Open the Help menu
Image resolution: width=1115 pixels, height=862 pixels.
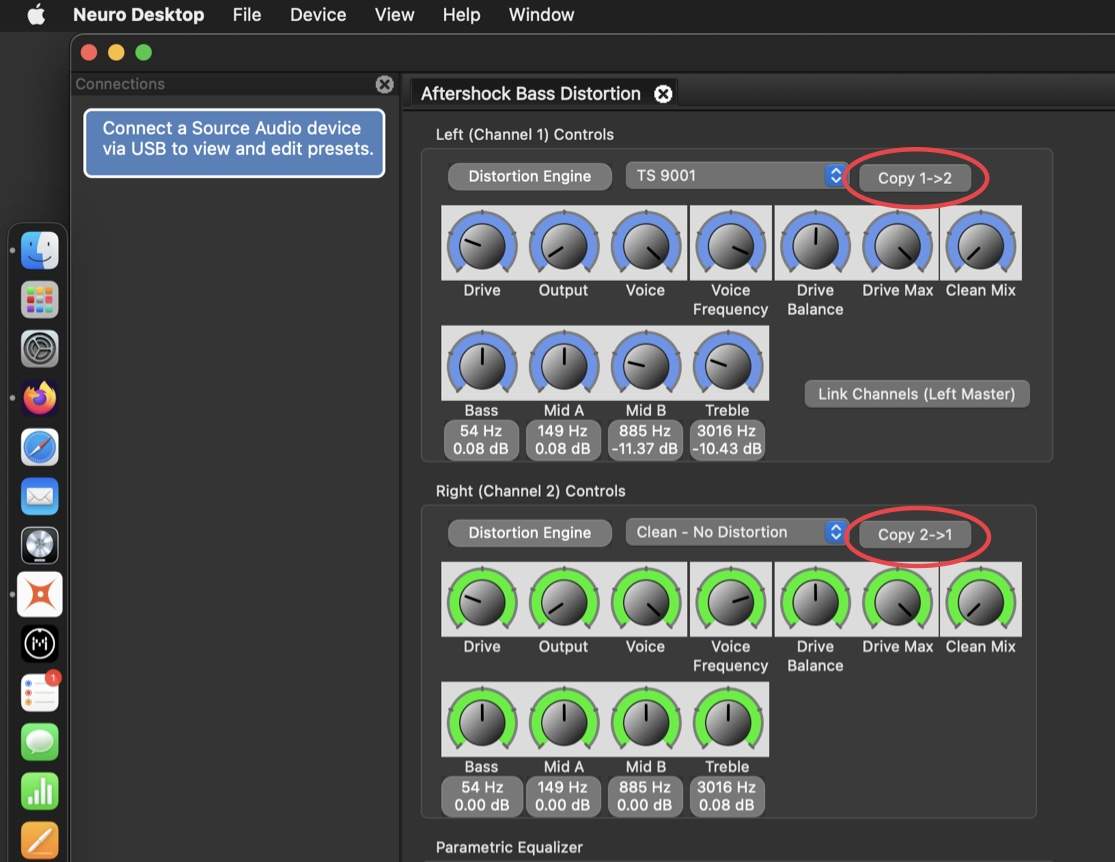462,14
